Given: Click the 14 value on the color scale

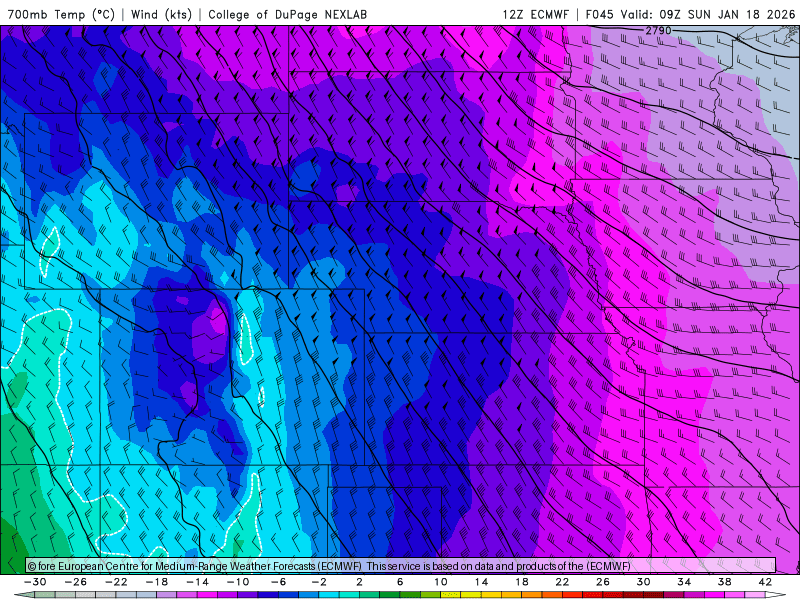Looking at the screenshot, I should coord(481,582).
